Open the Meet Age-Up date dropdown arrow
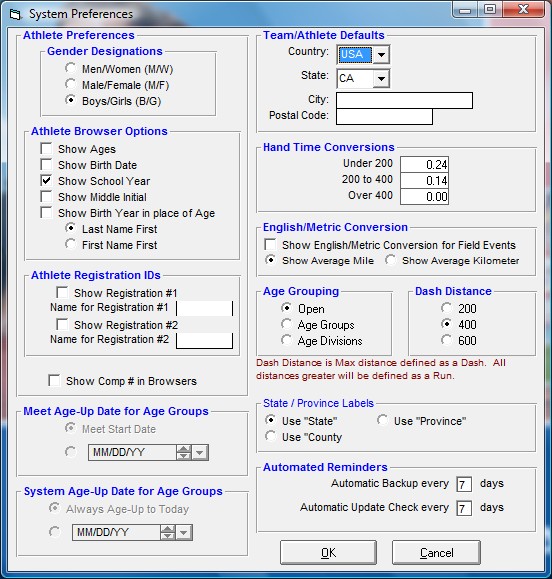 click(x=200, y=453)
